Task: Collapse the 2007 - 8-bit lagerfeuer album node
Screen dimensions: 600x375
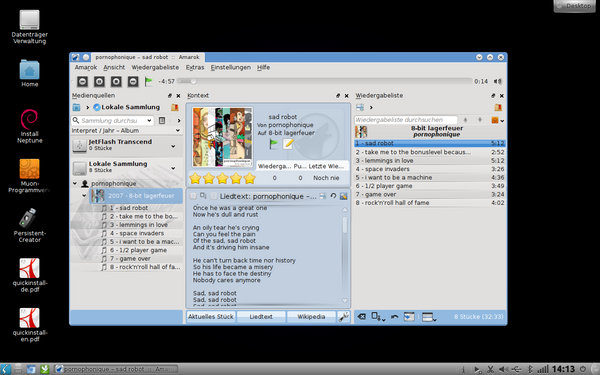Action: point(84,196)
